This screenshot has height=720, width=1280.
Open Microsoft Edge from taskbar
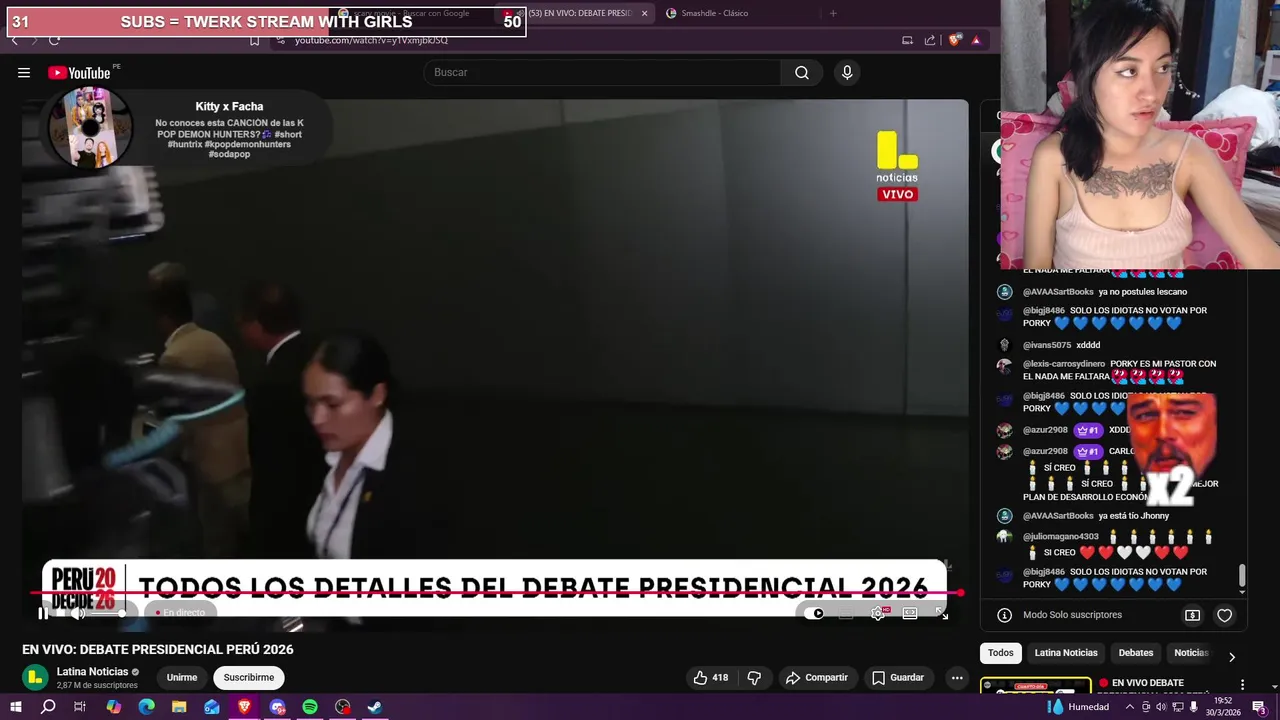coord(146,707)
